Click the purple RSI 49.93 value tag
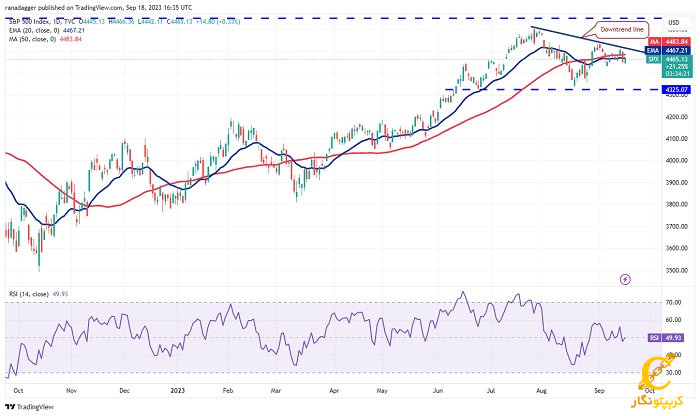 [666, 338]
